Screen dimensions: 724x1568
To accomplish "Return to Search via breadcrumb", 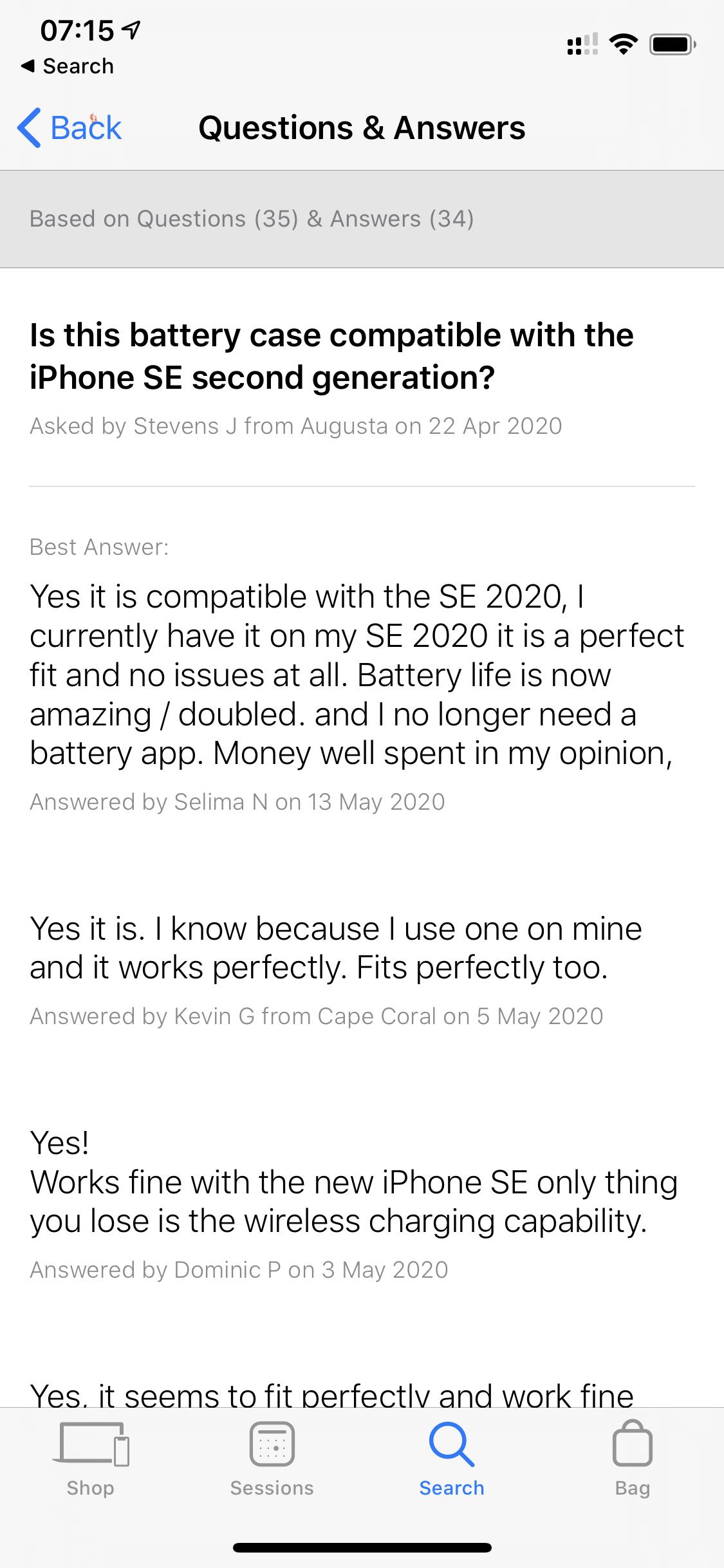I will (68, 66).
